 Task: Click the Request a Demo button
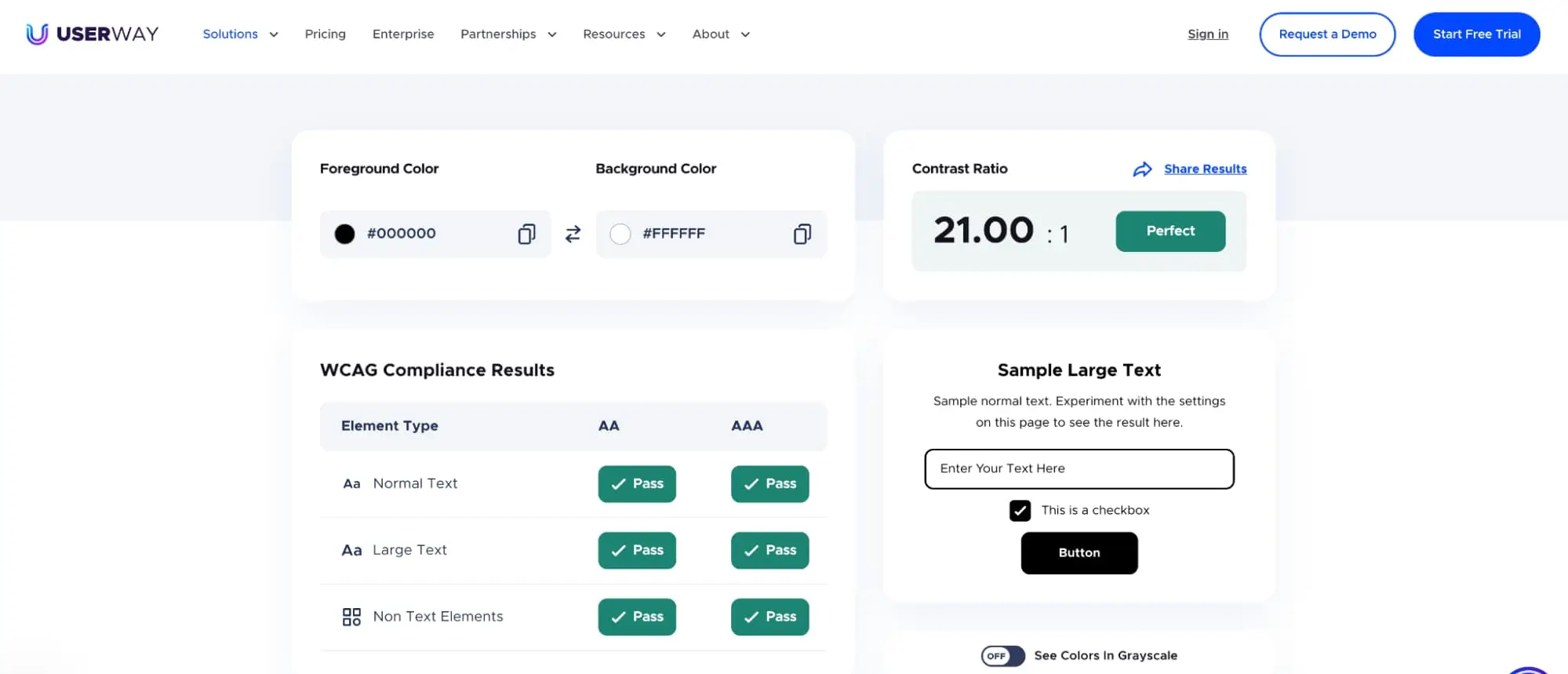point(1327,35)
